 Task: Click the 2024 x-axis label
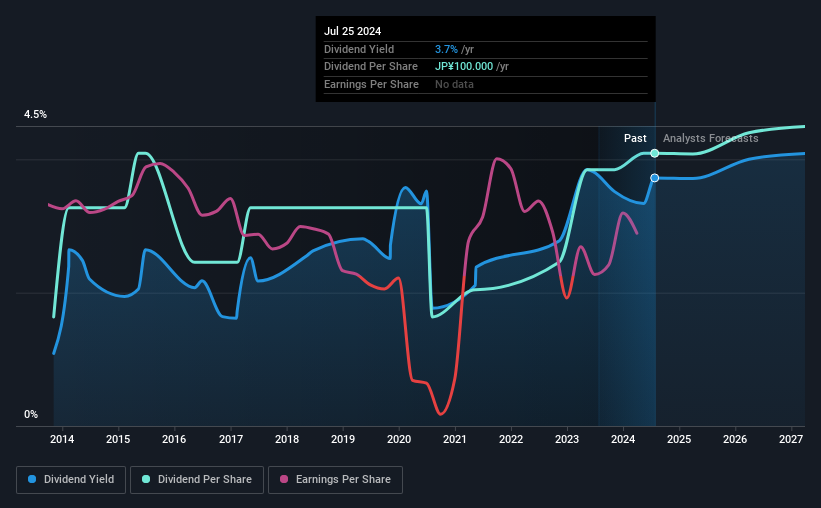(623, 439)
